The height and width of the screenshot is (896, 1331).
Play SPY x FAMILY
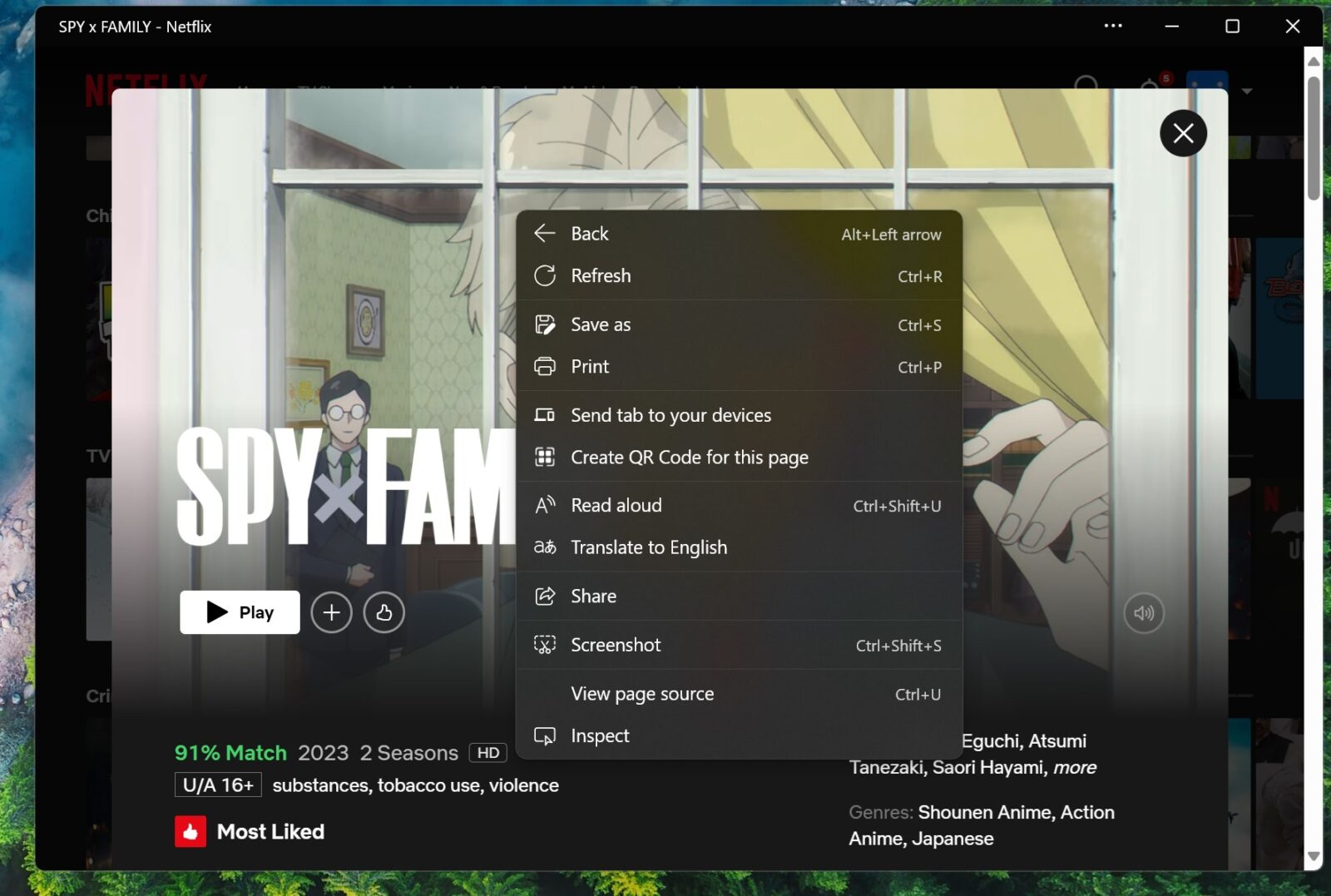click(x=239, y=612)
